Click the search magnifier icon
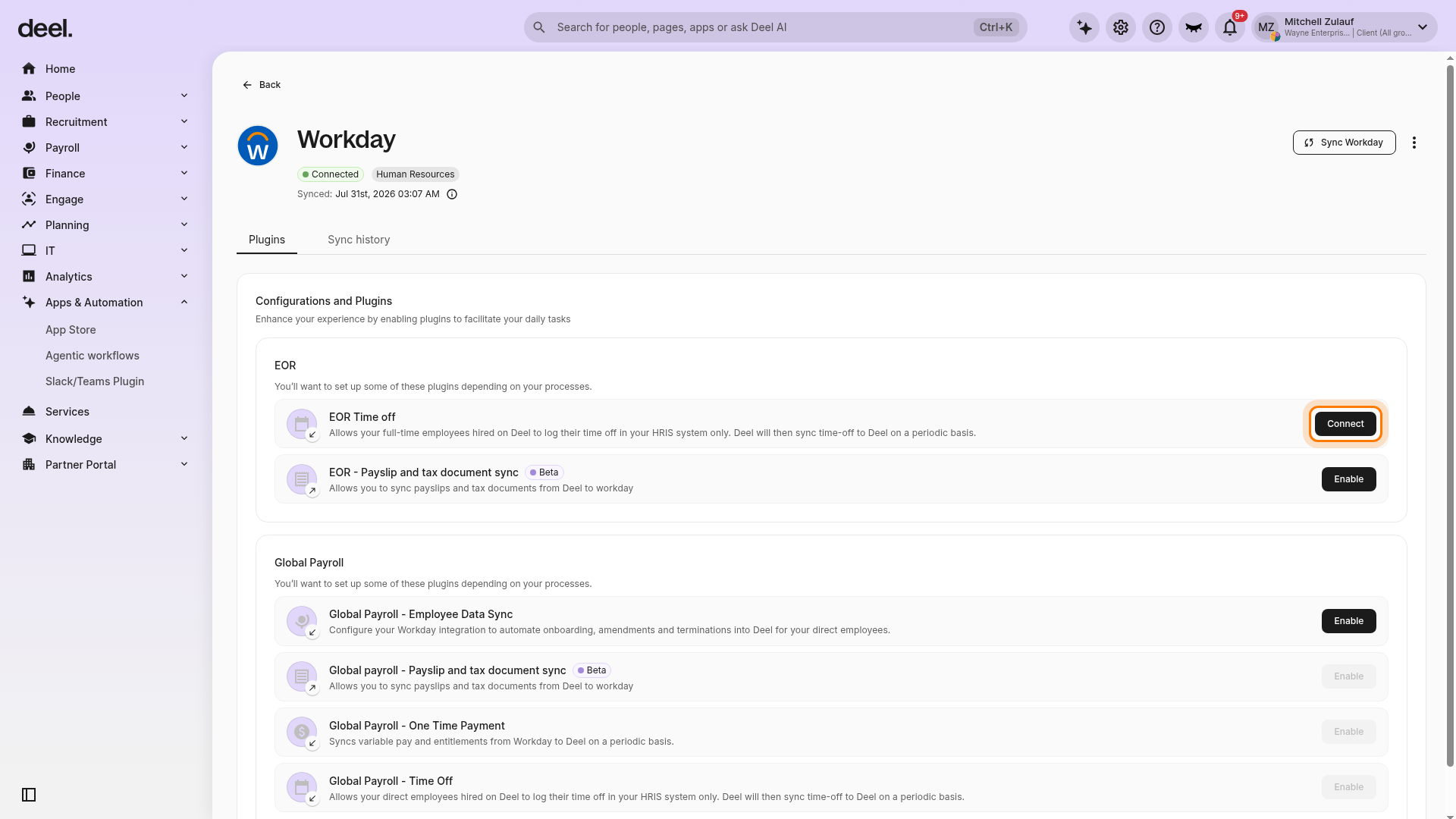The width and height of the screenshot is (1456, 819). click(x=539, y=27)
